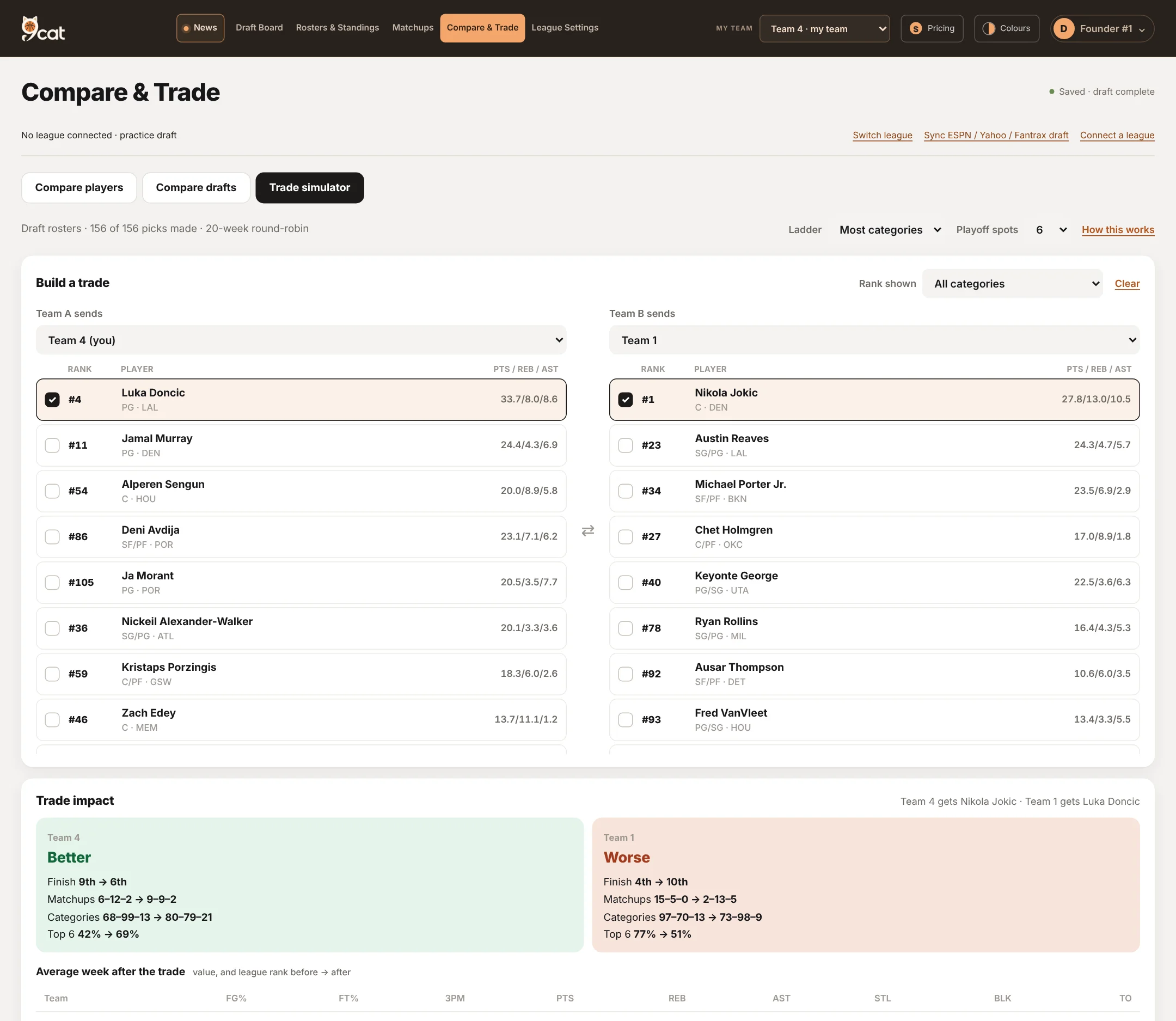Click the Pricing button
The image size is (1176, 1021).
click(x=932, y=28)
